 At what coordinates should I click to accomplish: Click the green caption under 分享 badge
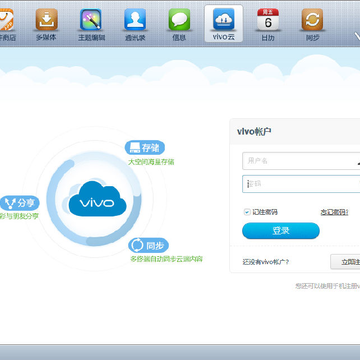[x=19, y=216]
